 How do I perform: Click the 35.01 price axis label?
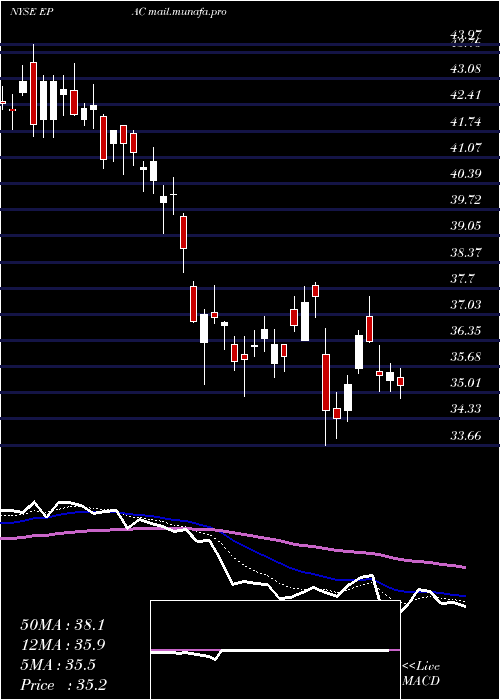click(466, 383)
